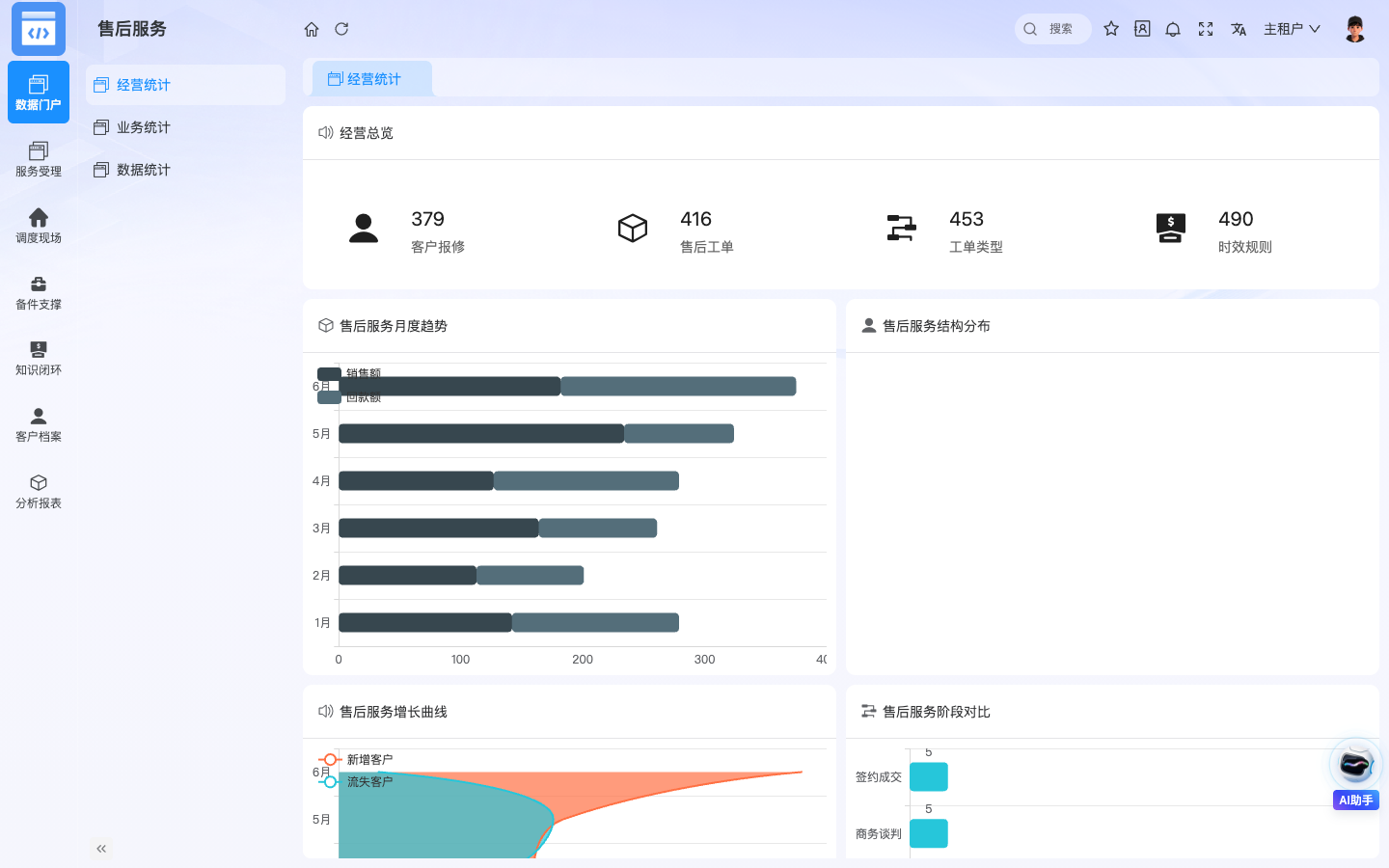
Task: Click the 5月 dark sales bar
Action: [481, 434]
